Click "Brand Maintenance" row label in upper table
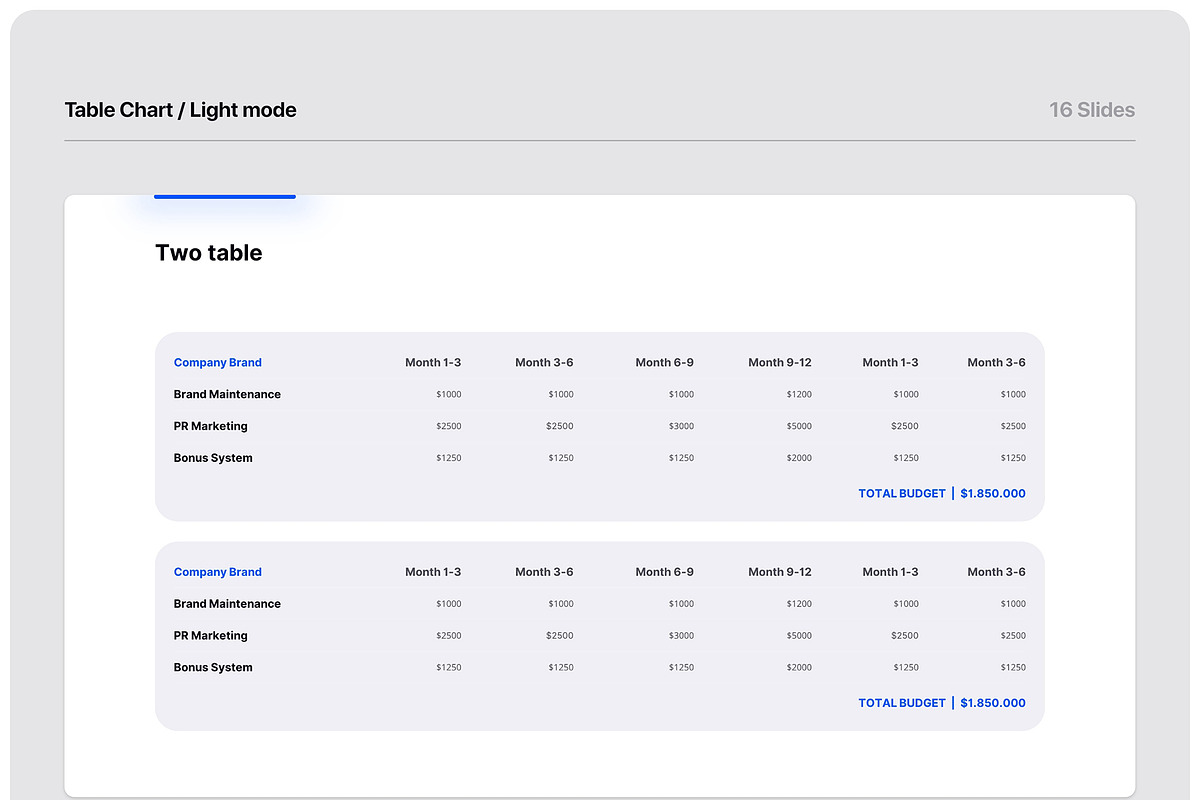Screen dimensions: 1200x800 coord(227,395)
